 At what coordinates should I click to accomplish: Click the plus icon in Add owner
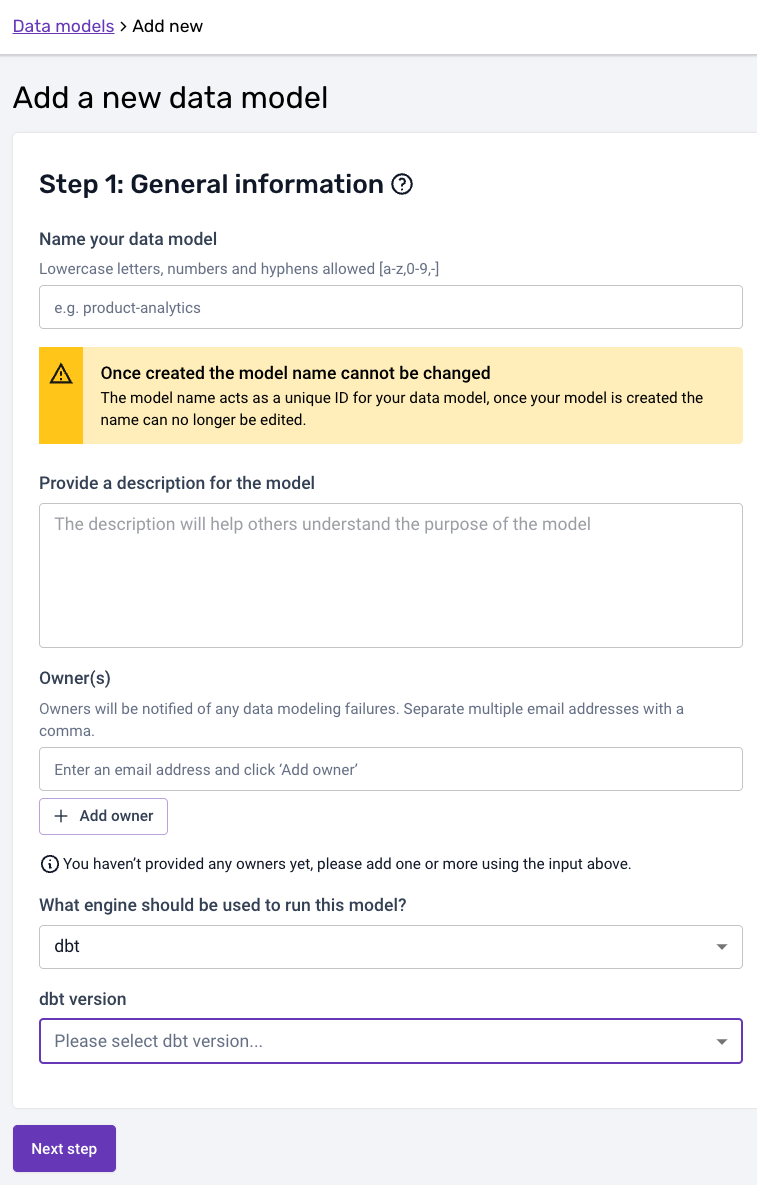pos(61,816)
